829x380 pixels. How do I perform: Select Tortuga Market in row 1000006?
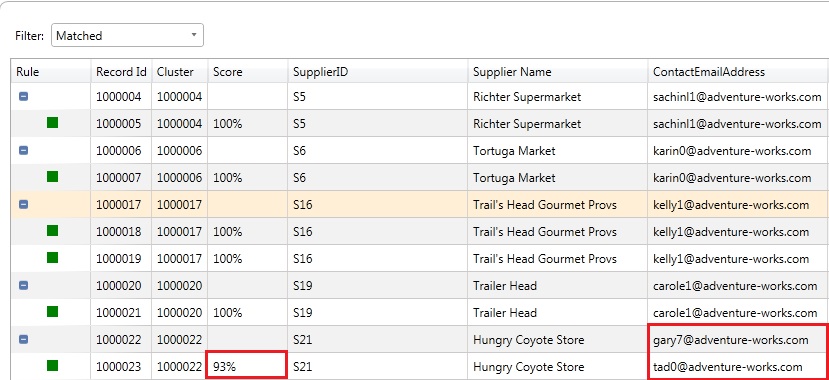click(x=558, y=151)
